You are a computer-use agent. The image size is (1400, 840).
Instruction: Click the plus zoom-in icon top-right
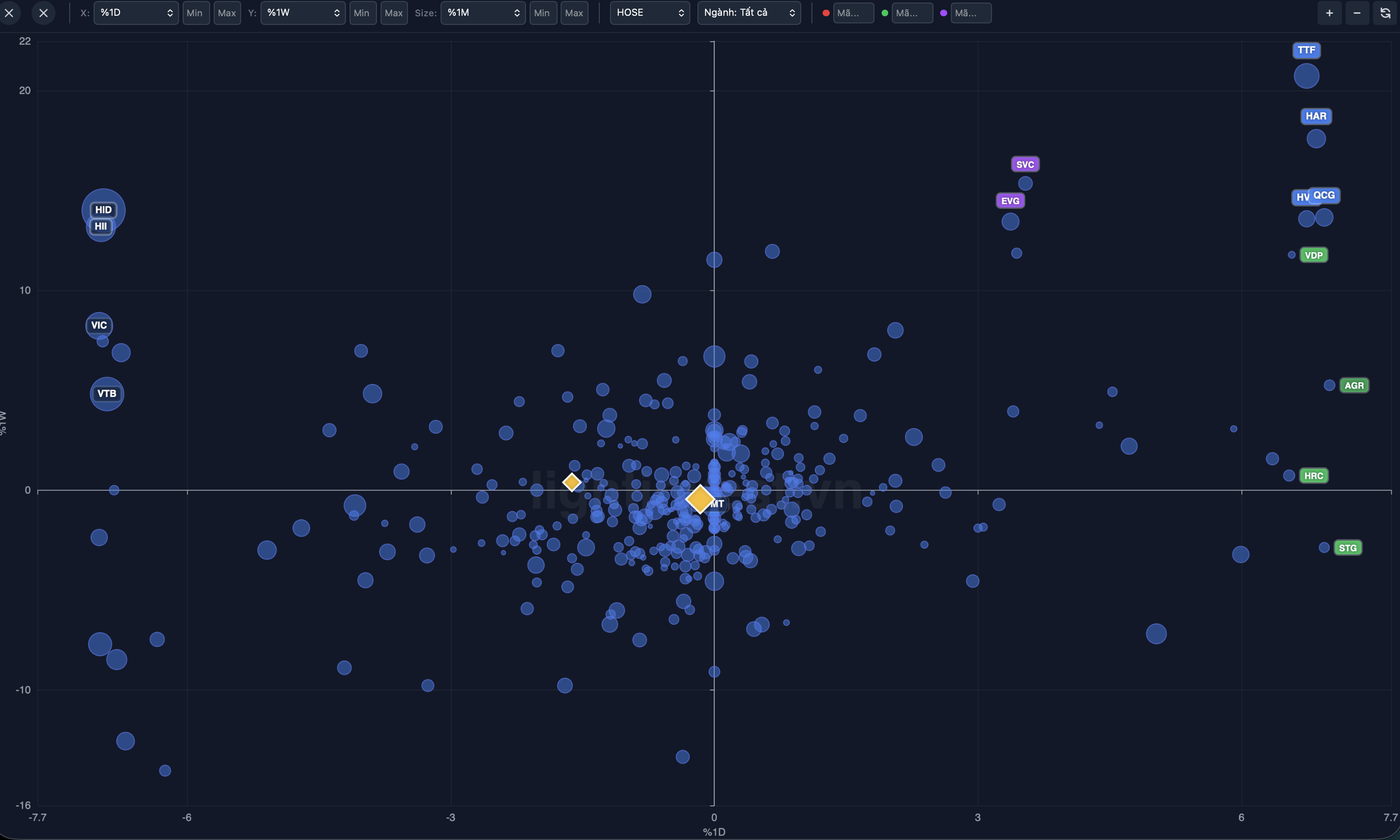point(1328,12)
